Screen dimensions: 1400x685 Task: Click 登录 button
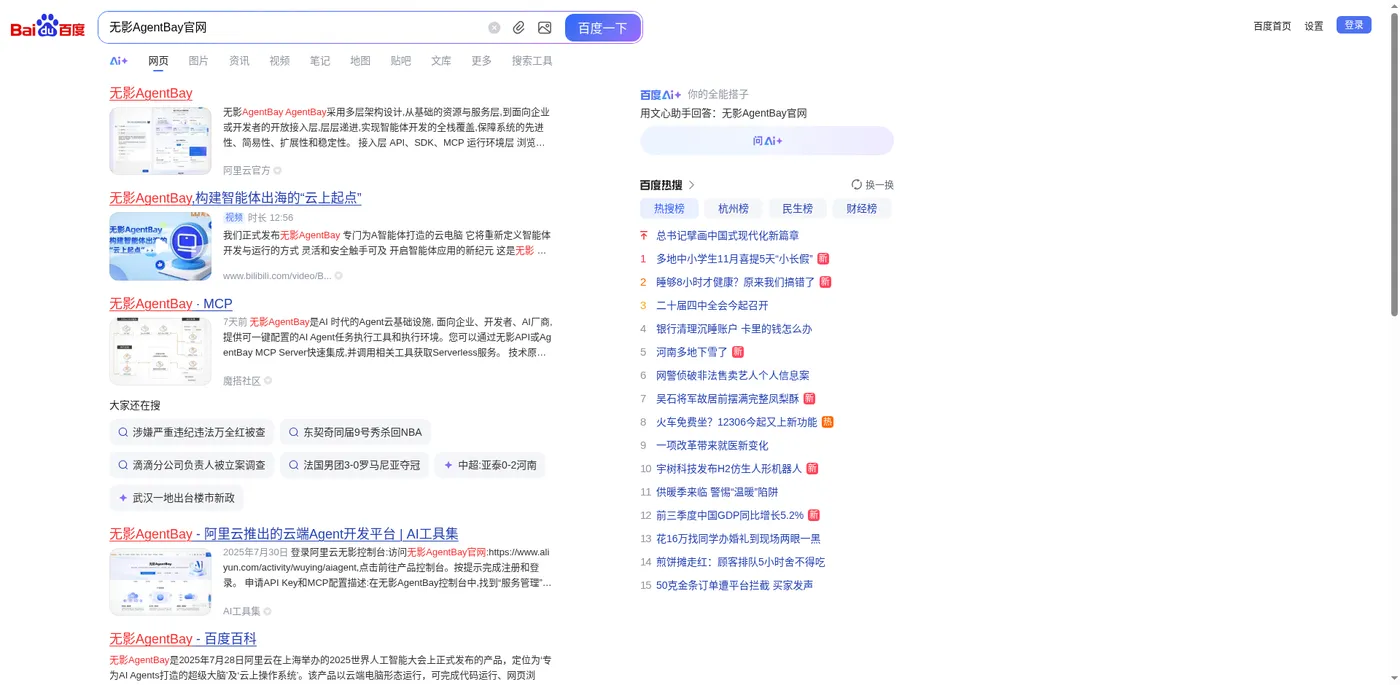pyautogui.click(x=1354, y=25)
